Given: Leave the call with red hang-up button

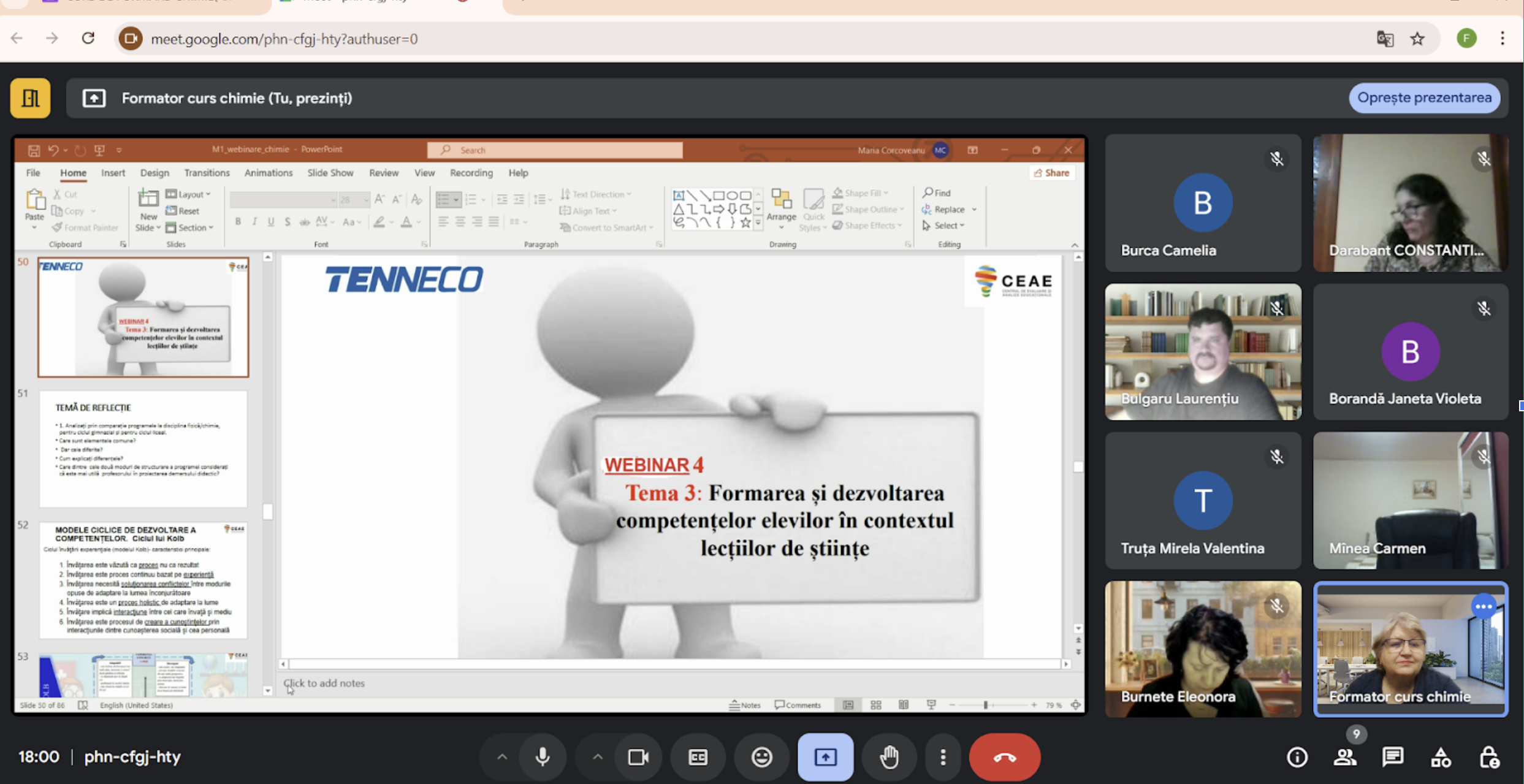Looking at the screenshot, I should pyautogui.click(x=1004, y=757).
